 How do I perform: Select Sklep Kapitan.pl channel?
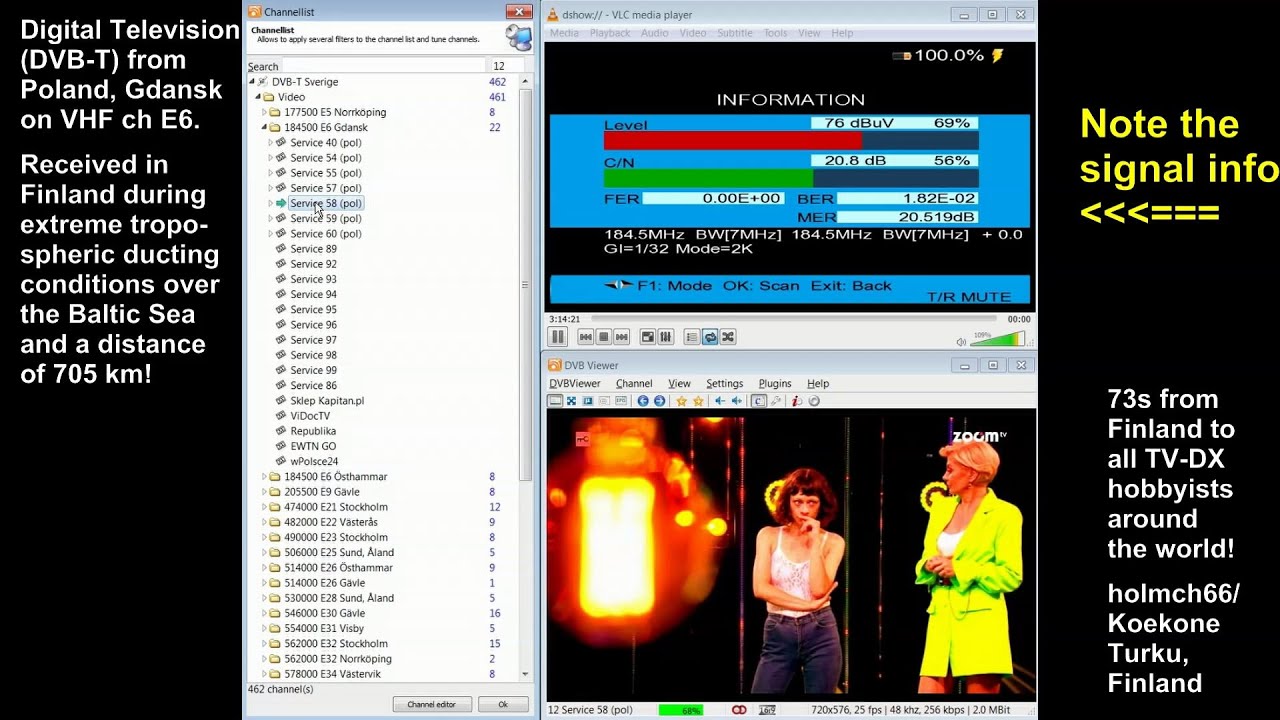coord(327,401)
